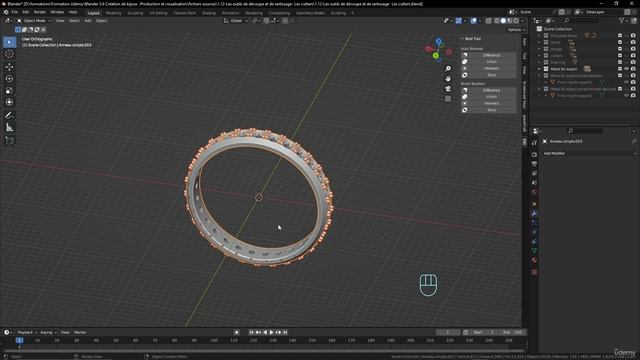The height and width of the screenshot is (360, 640).
Task: Select the 3D Cursor tool
Action: [x=9, y=54]
